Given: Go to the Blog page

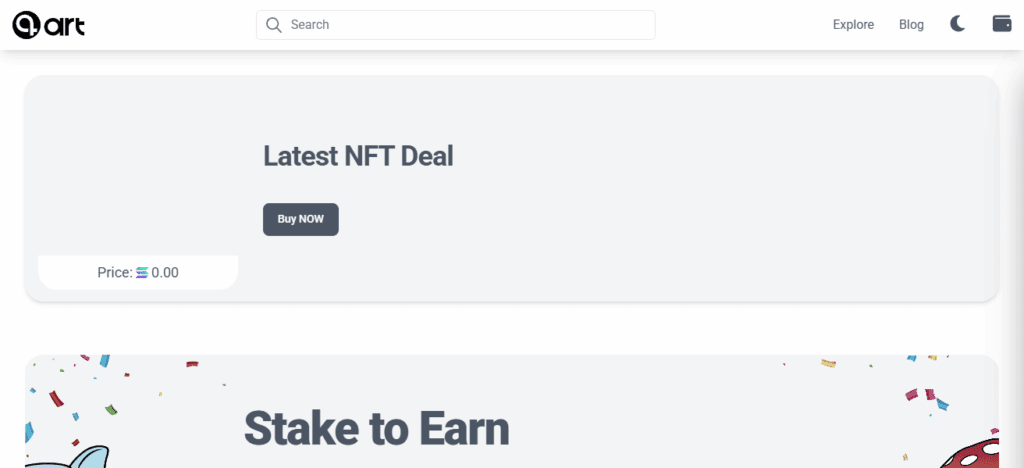Looking at the screenshot, I should pos(911,25).
